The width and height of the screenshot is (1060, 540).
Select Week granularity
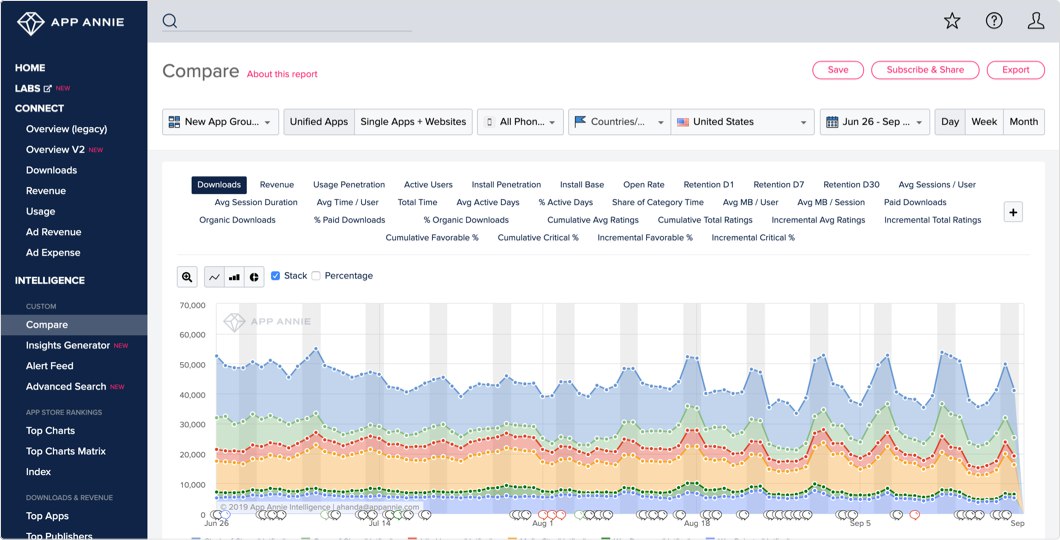[x=984, y=122]
